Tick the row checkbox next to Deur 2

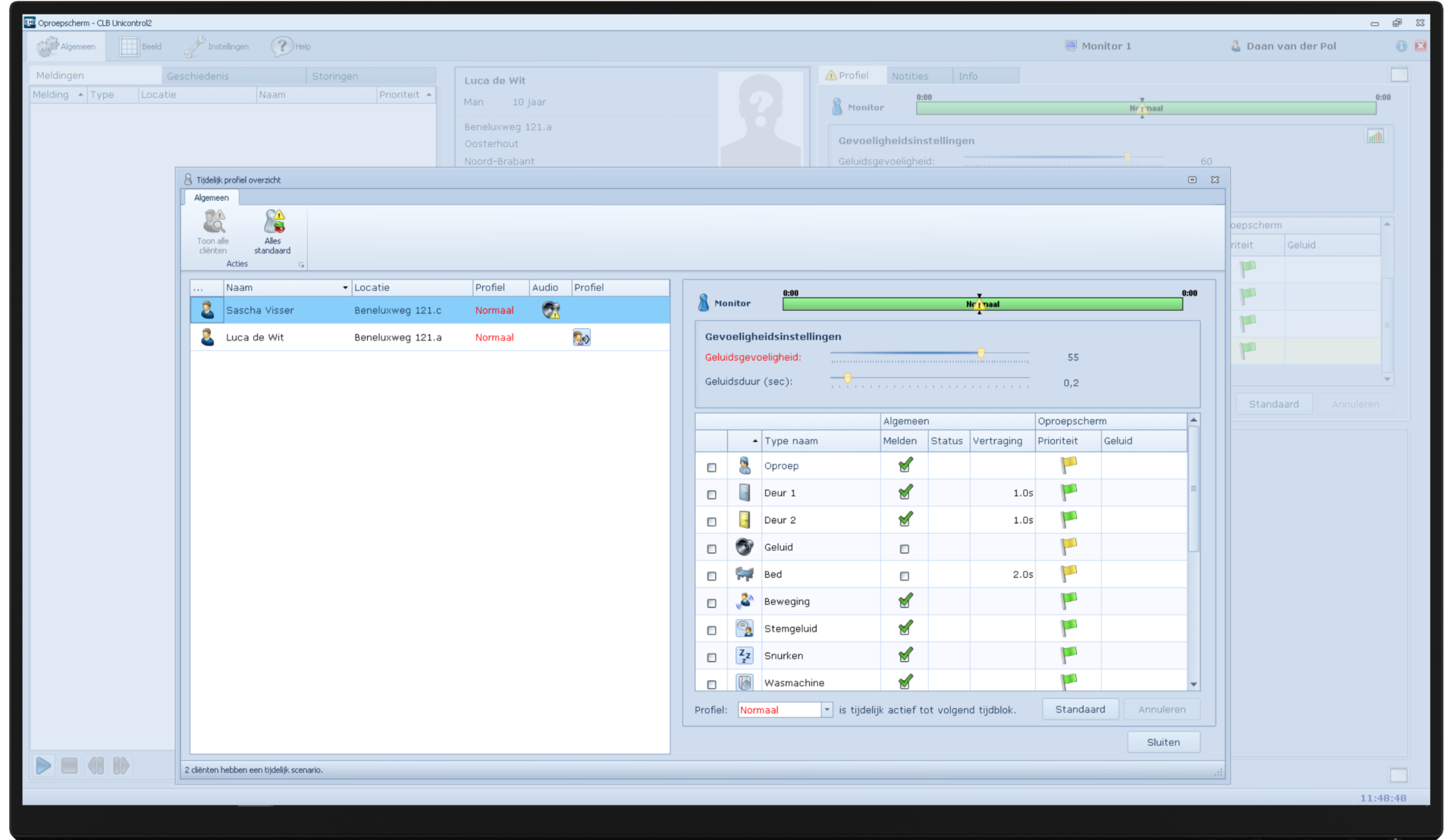point(711,522)
